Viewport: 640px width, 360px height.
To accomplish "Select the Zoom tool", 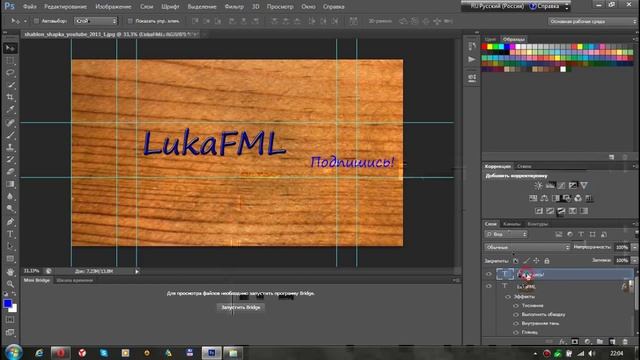I will click(10, 284).
